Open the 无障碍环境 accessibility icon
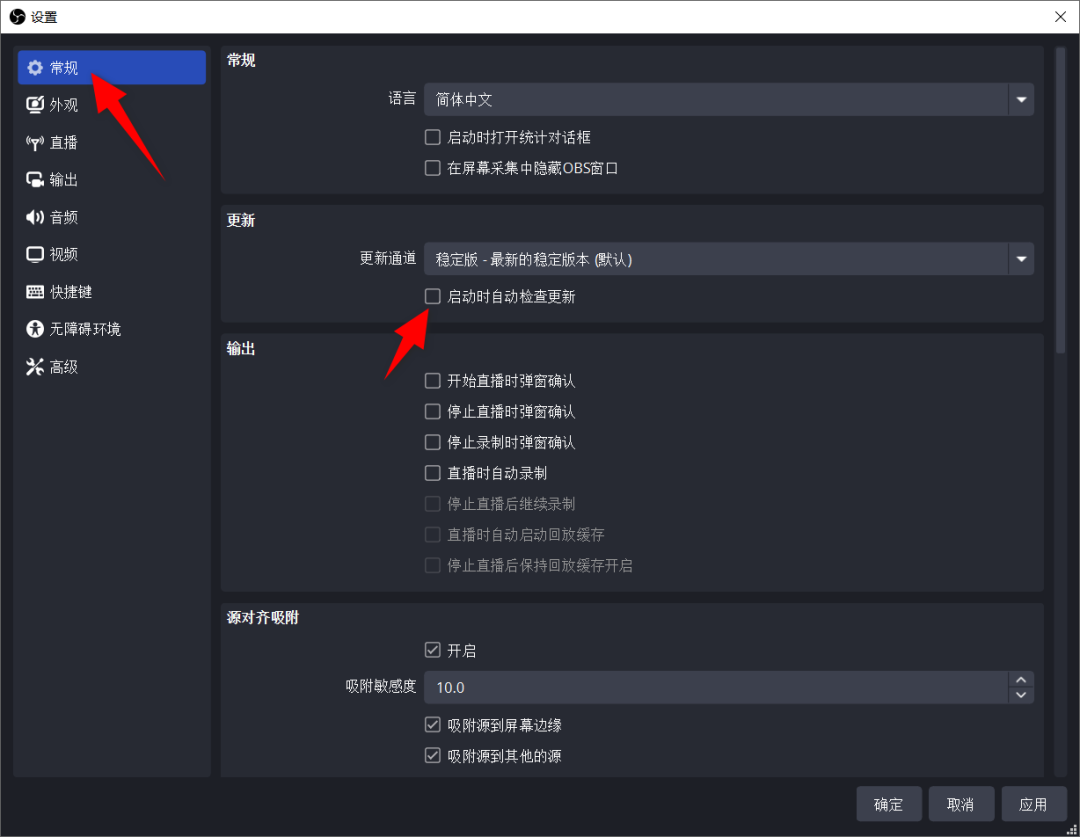The width and height of the screenshot is (1080, 837). [x=34, y=329]
